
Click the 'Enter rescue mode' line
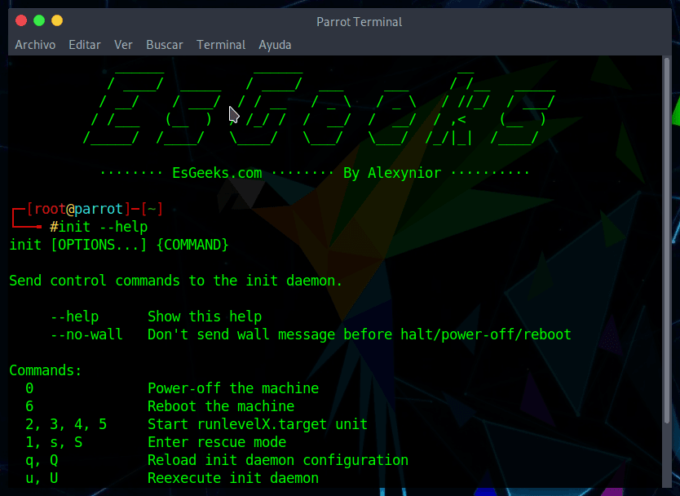(x=217, y=442)
